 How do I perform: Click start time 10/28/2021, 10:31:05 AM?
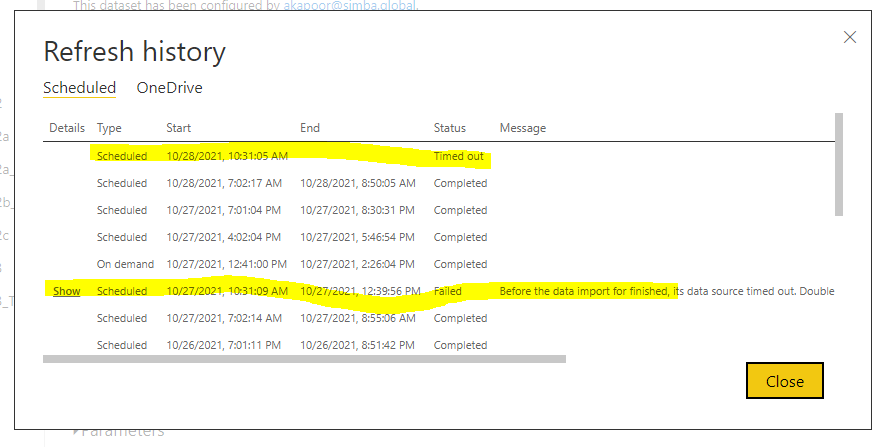tap(227, 156)
